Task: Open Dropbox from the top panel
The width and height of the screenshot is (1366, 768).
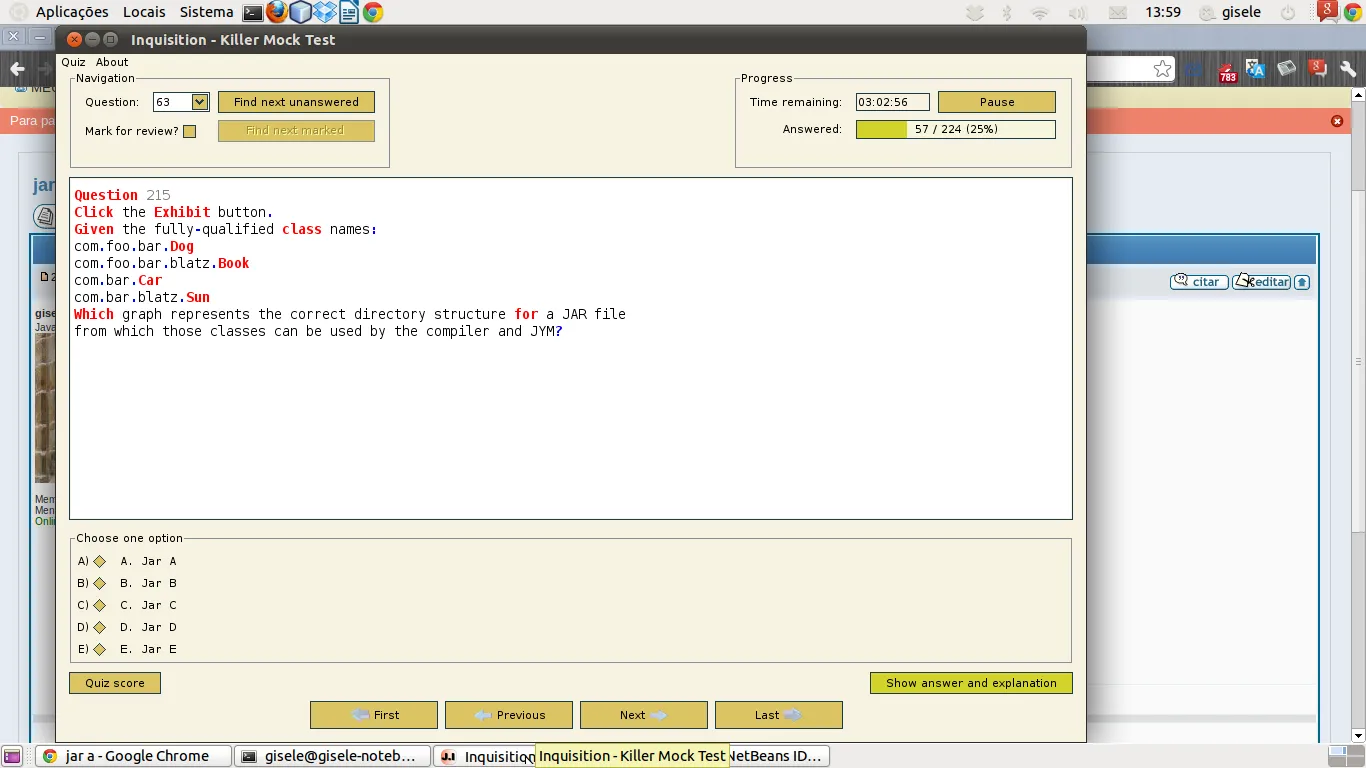Action: [x=325, y=13]
